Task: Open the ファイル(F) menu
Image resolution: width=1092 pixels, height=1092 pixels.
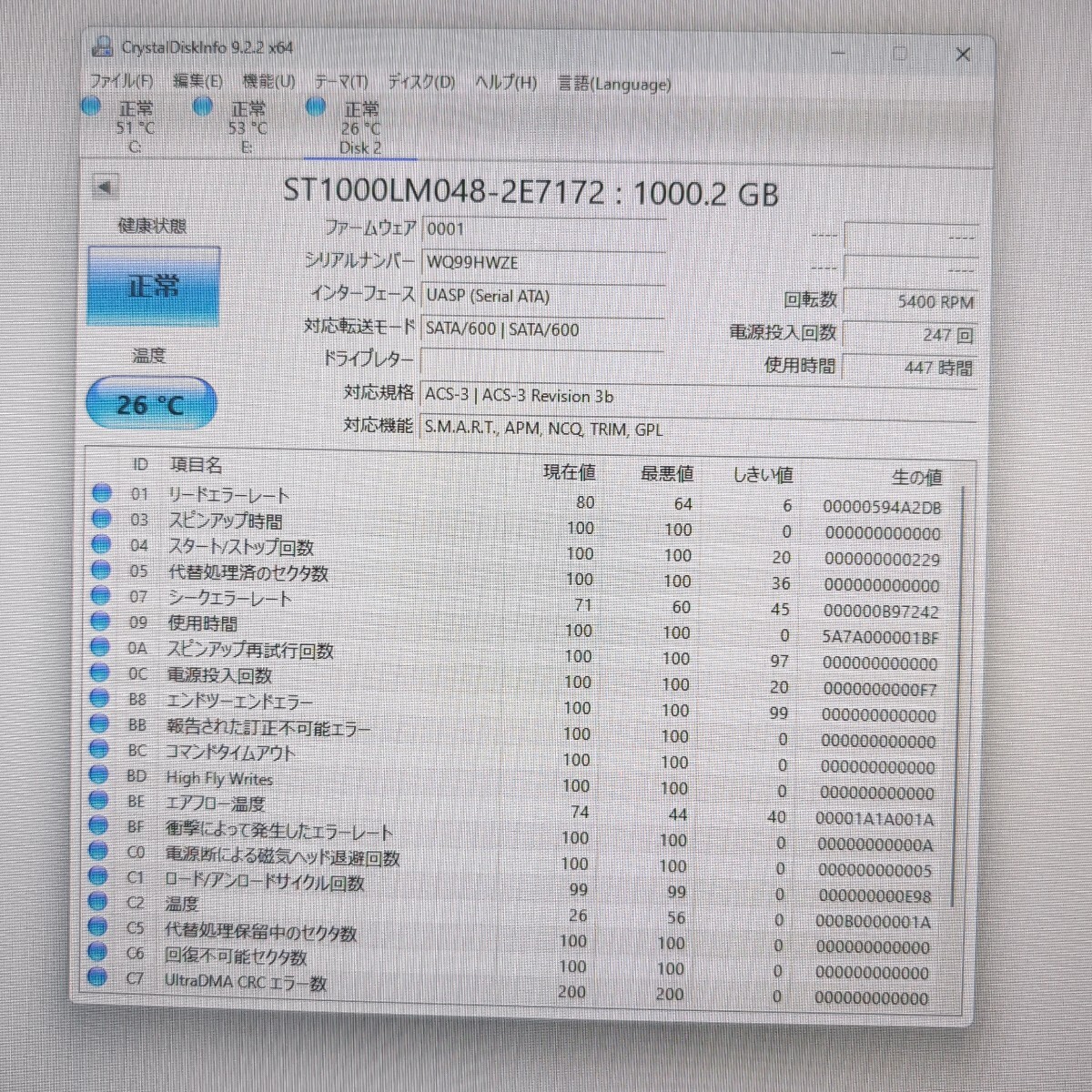Action: 121,81
